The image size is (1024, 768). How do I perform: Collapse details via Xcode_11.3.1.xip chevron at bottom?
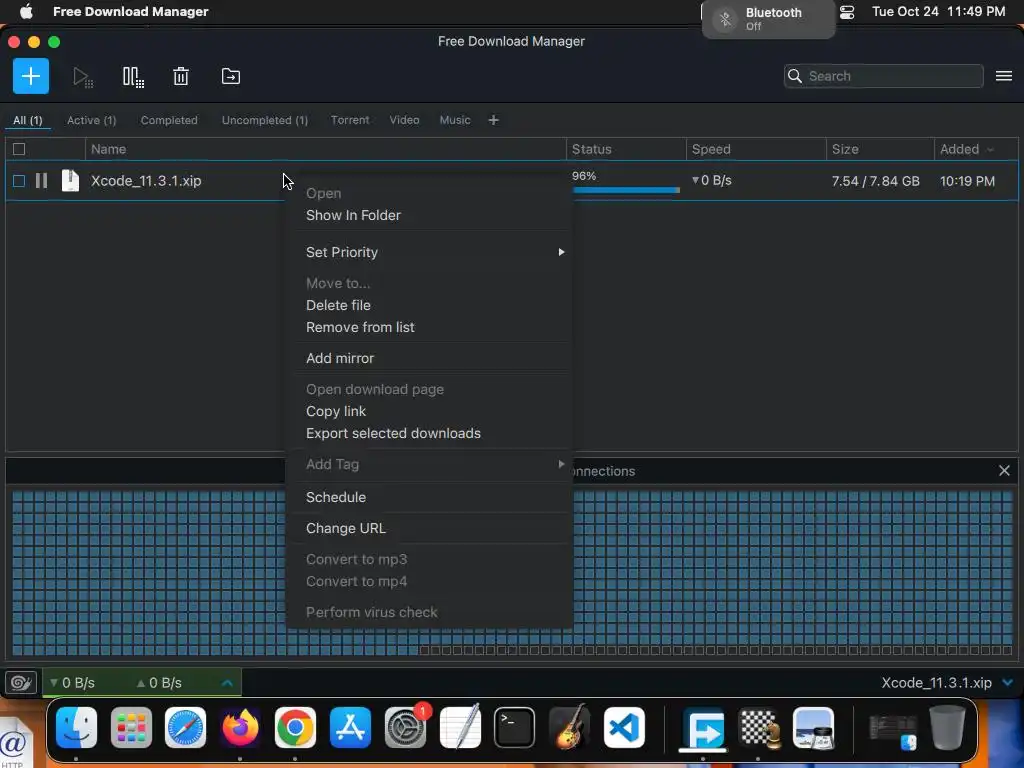click(x=1007, y=683)
